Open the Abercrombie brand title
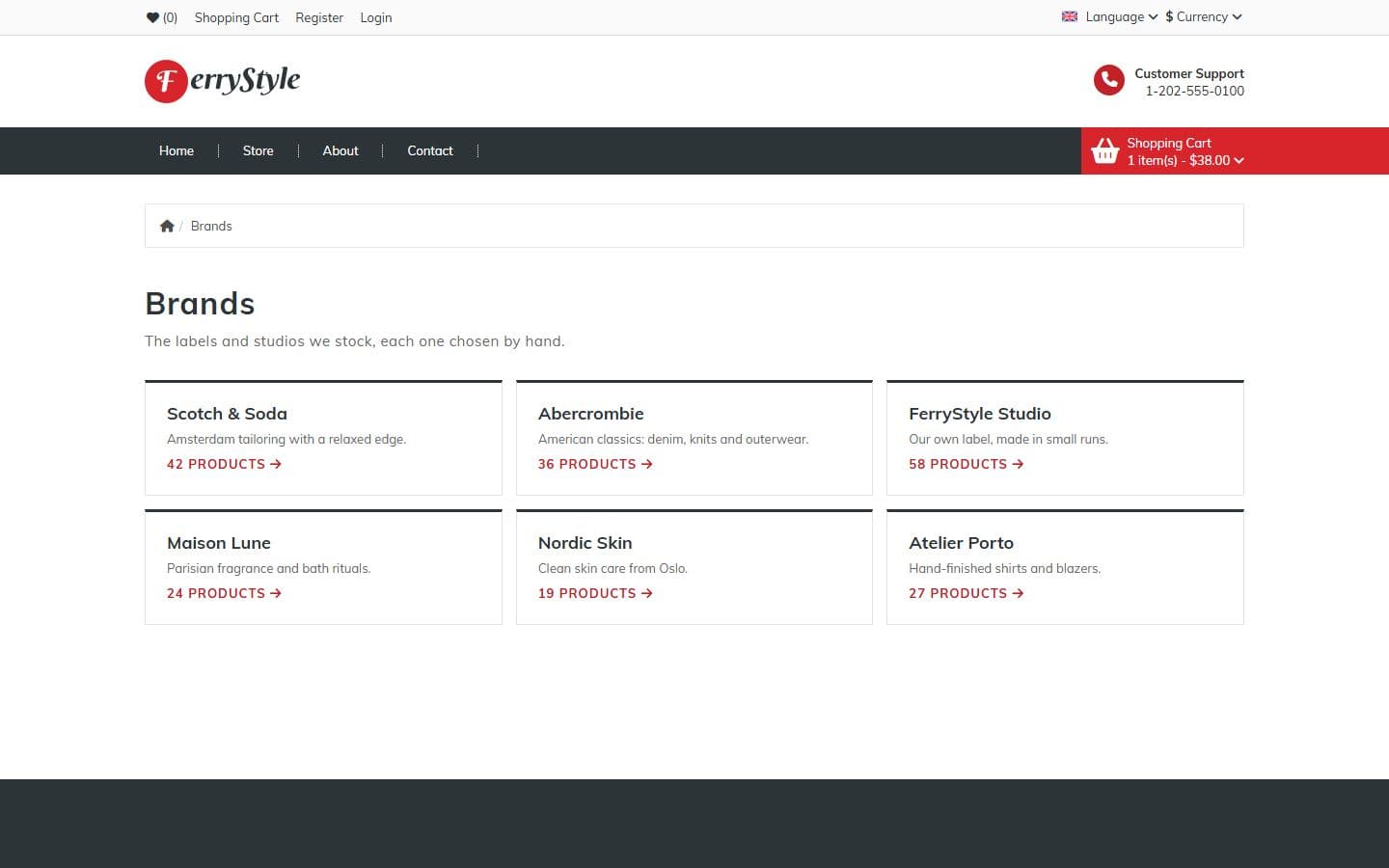 (x=591, y=414)
